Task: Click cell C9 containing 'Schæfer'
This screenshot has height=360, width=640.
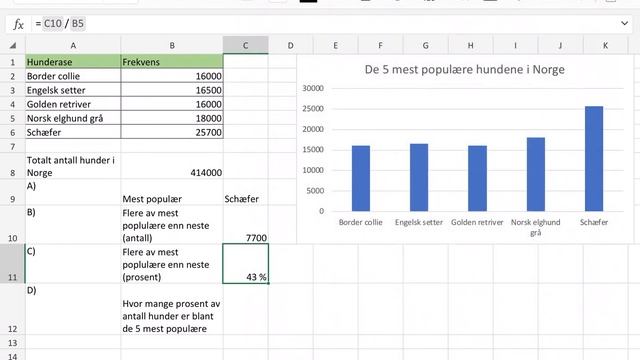Action: tap(245, 192)
